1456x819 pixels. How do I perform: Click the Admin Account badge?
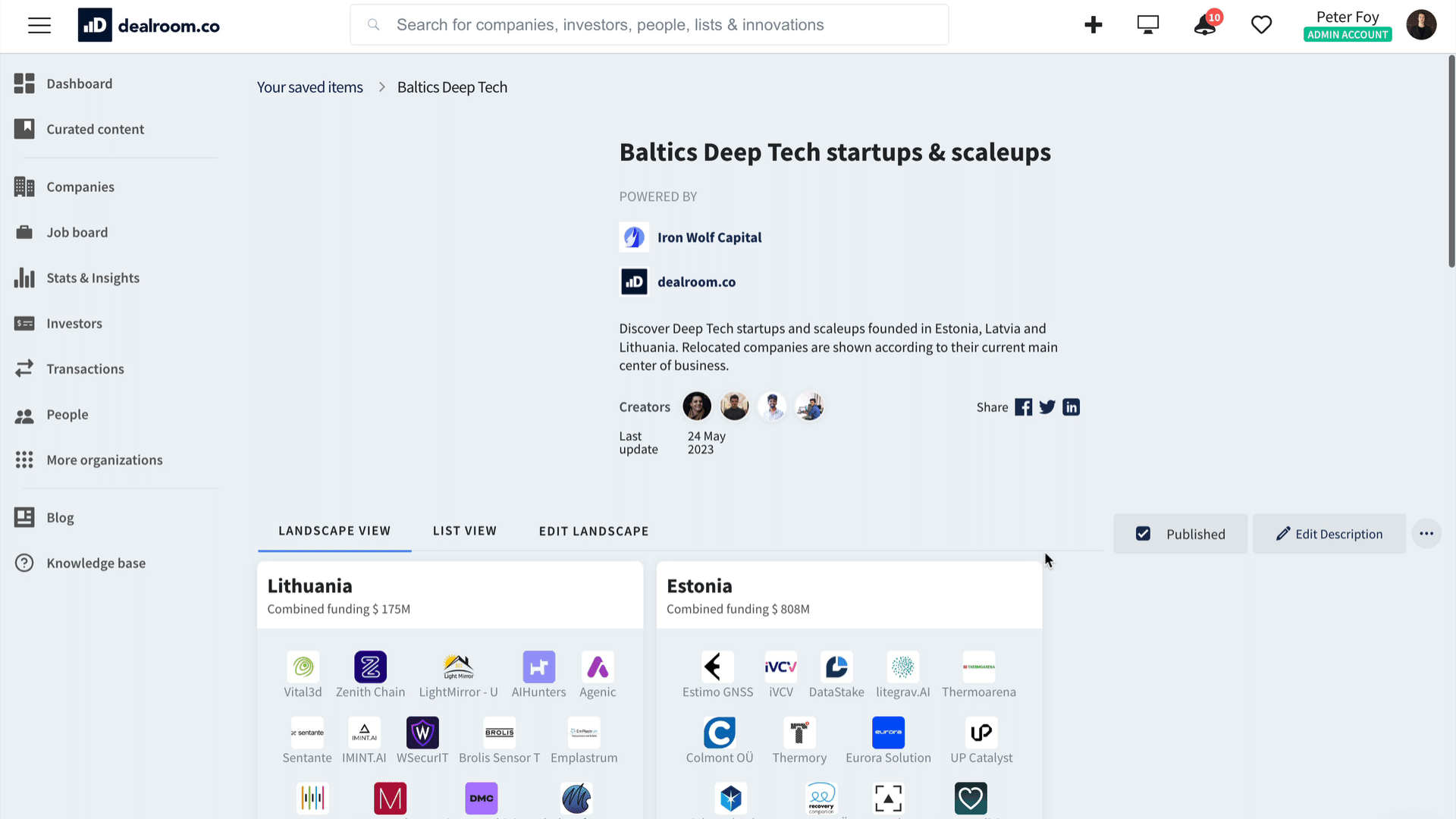pyautogui.click(x=1348, y=35)
